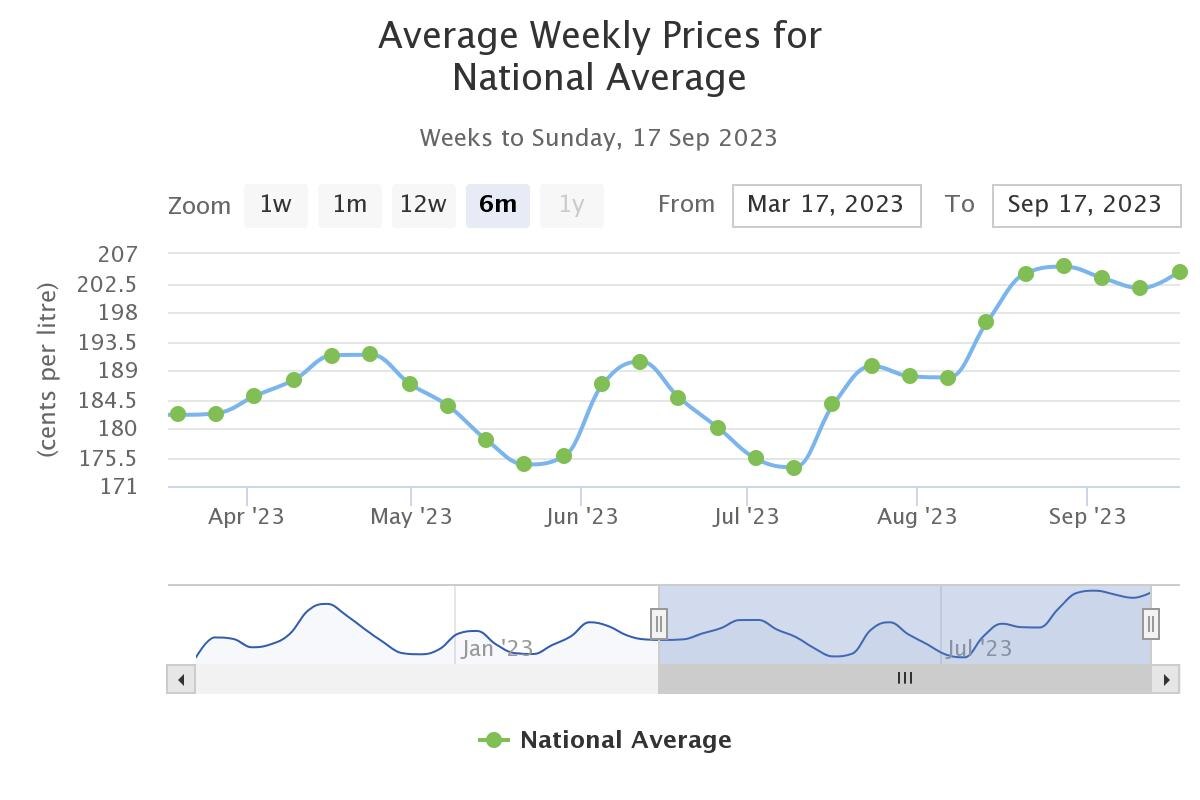Click the lowest data point in July
The width and height of the screenshot is (1200, 800).
(x=794, y=468)
